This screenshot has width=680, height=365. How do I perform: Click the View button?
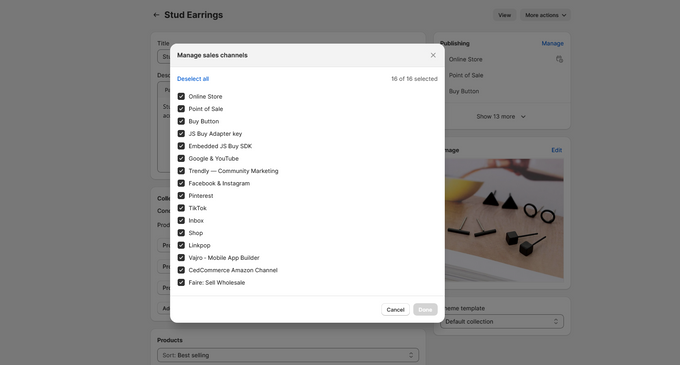[504, 15]
